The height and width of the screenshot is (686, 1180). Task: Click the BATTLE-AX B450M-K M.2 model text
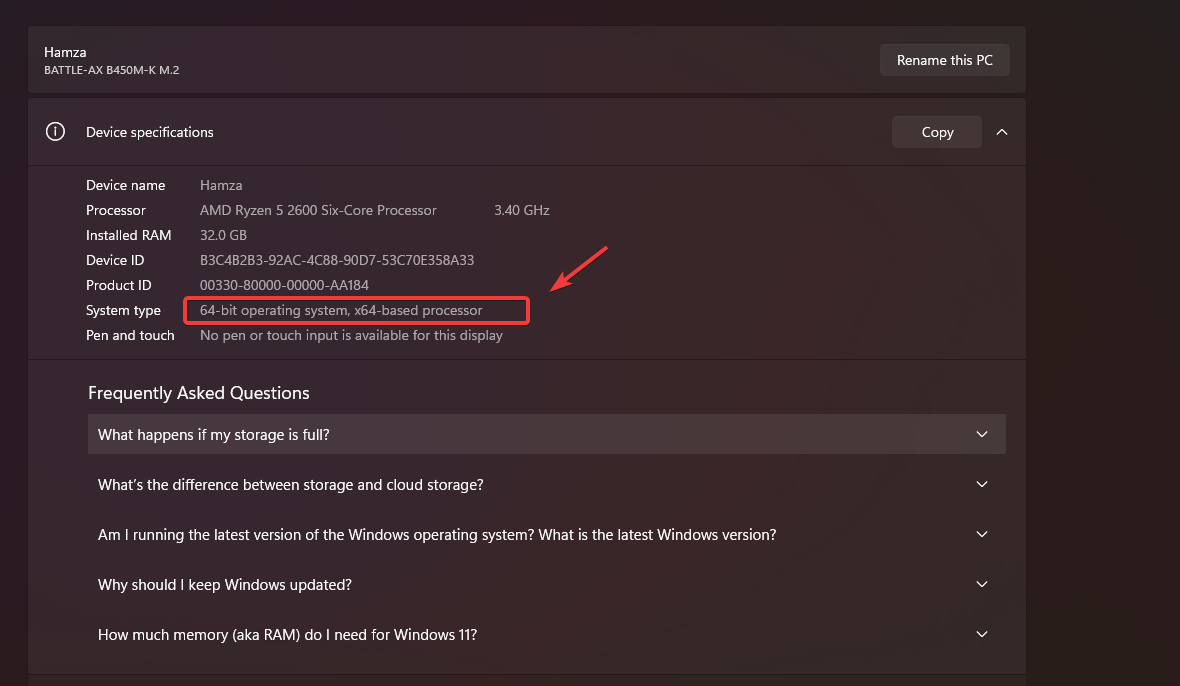click(x=111, y=70)
